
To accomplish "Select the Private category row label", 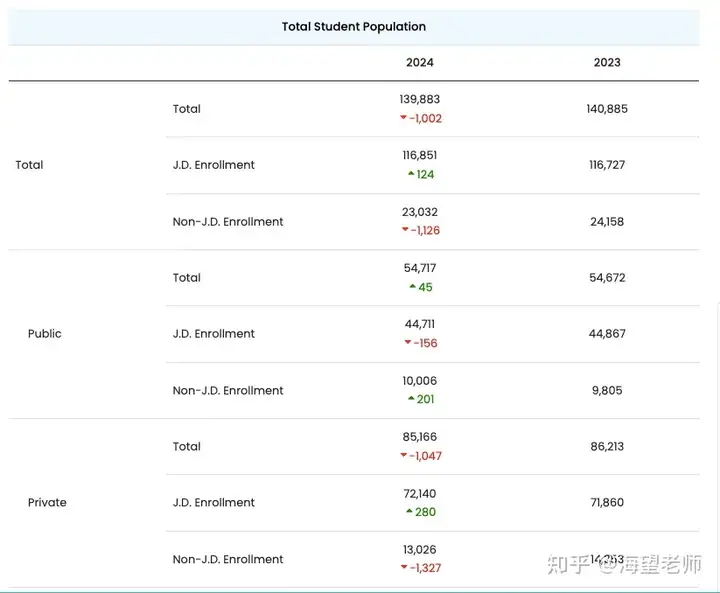I will tap(47, 503).
